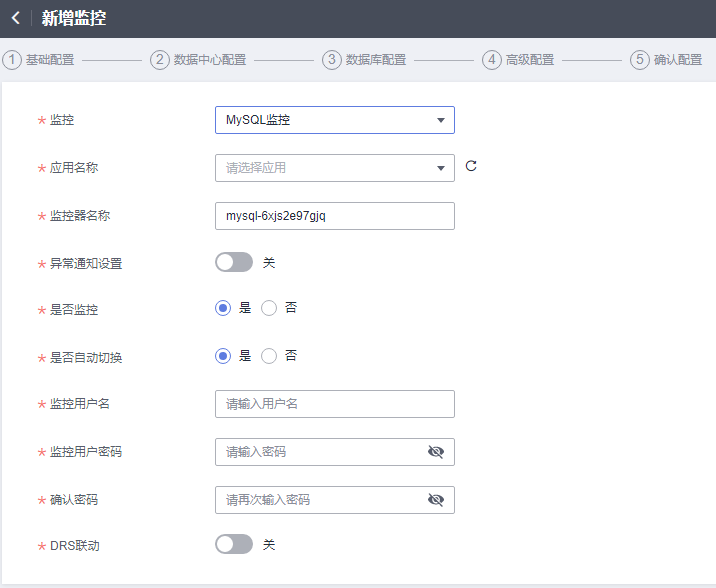The height and width of the screenshot is (588, 716).
Task: Click the 监控器名称 field containing mysql-6xjs2e97gjq
Action: (x=335, y=216)
